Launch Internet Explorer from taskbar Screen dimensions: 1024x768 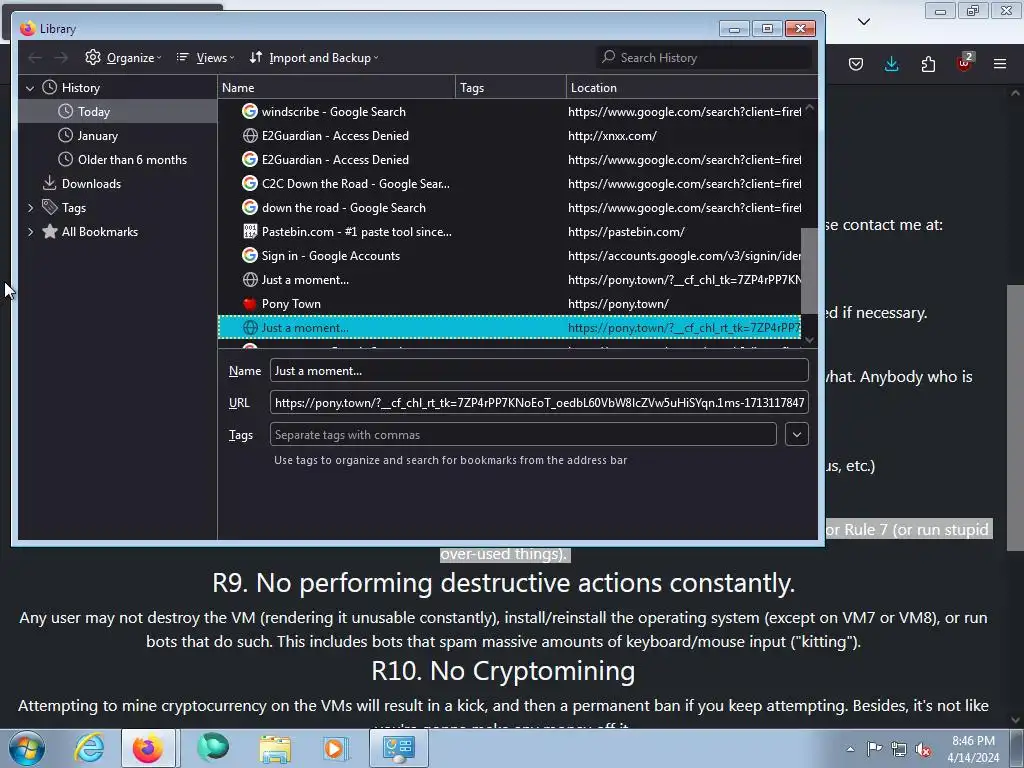pyautogui.click(x=89, y=748)
